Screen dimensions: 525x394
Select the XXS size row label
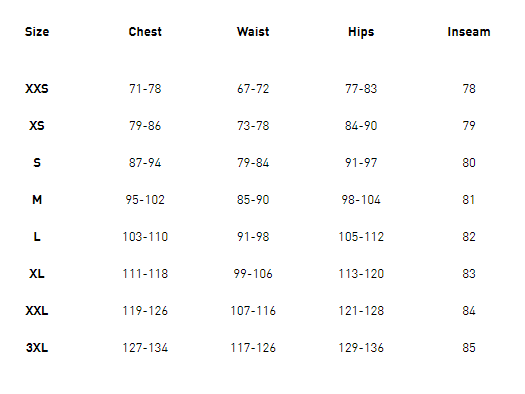(x=37, y=89)
